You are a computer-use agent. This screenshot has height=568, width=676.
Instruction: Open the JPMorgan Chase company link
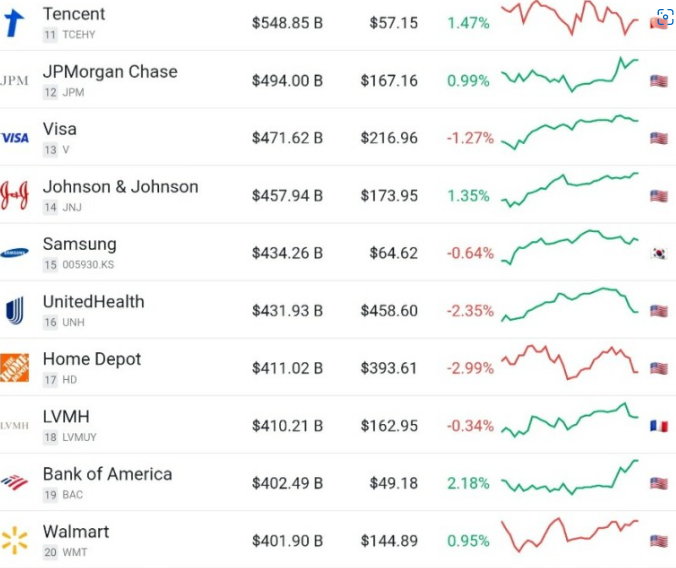tap(110, 72)
